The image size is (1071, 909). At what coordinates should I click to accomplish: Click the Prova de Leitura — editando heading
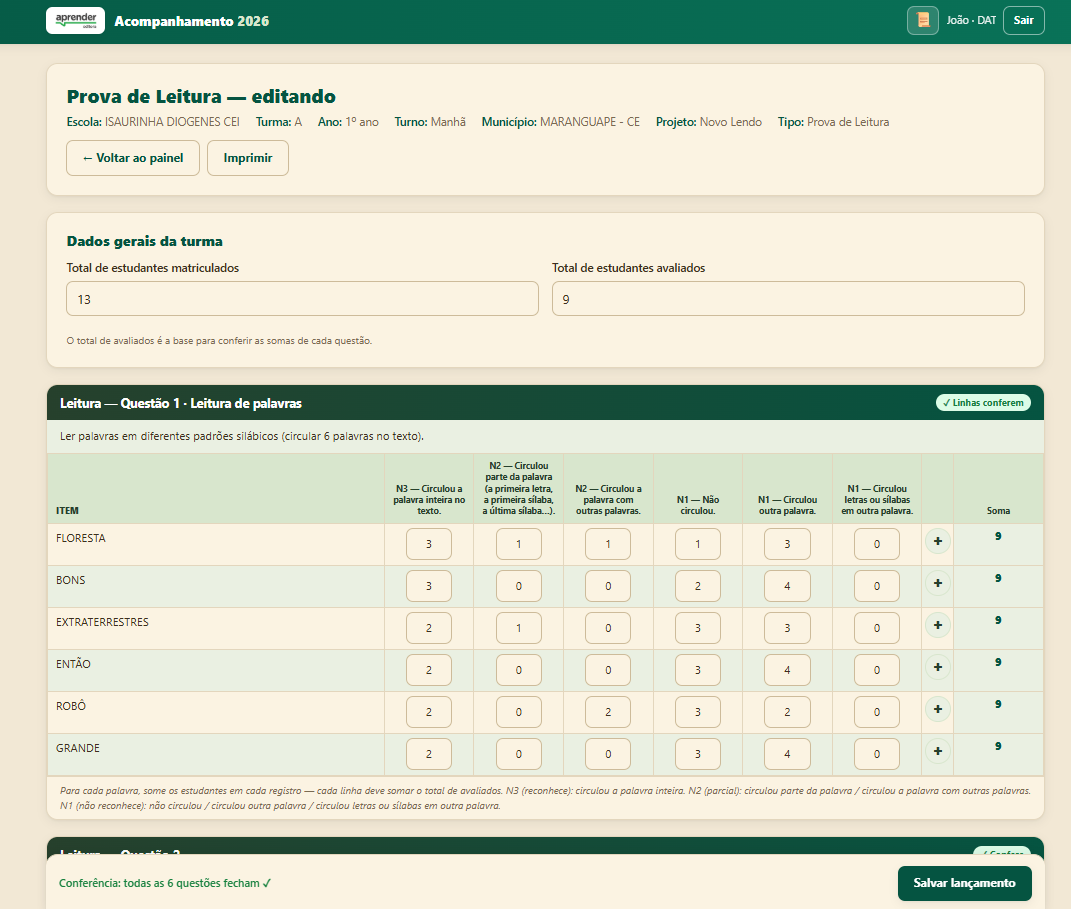(201, 96)
